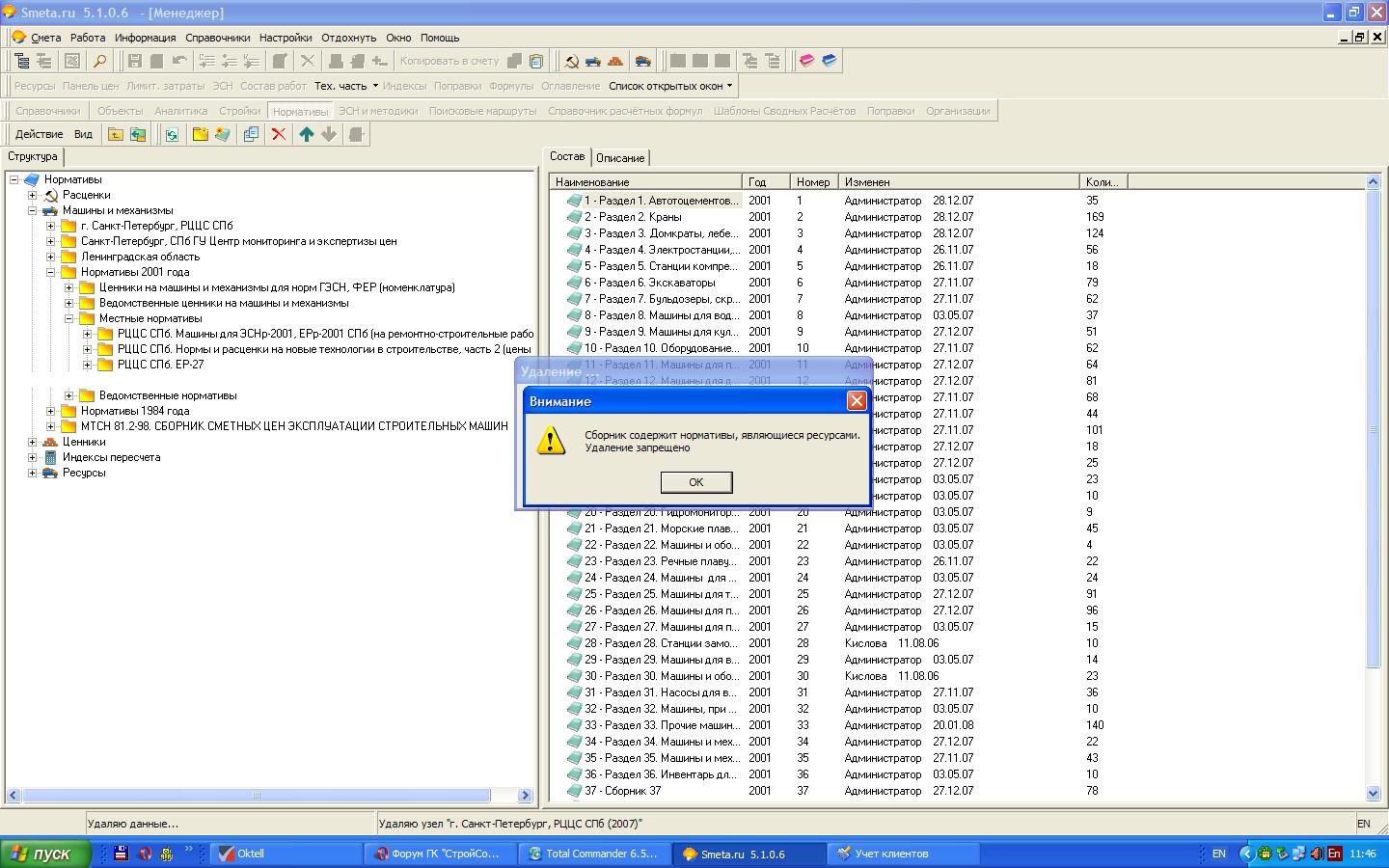Open the Тех. часть dropdown

pos(346,86)
